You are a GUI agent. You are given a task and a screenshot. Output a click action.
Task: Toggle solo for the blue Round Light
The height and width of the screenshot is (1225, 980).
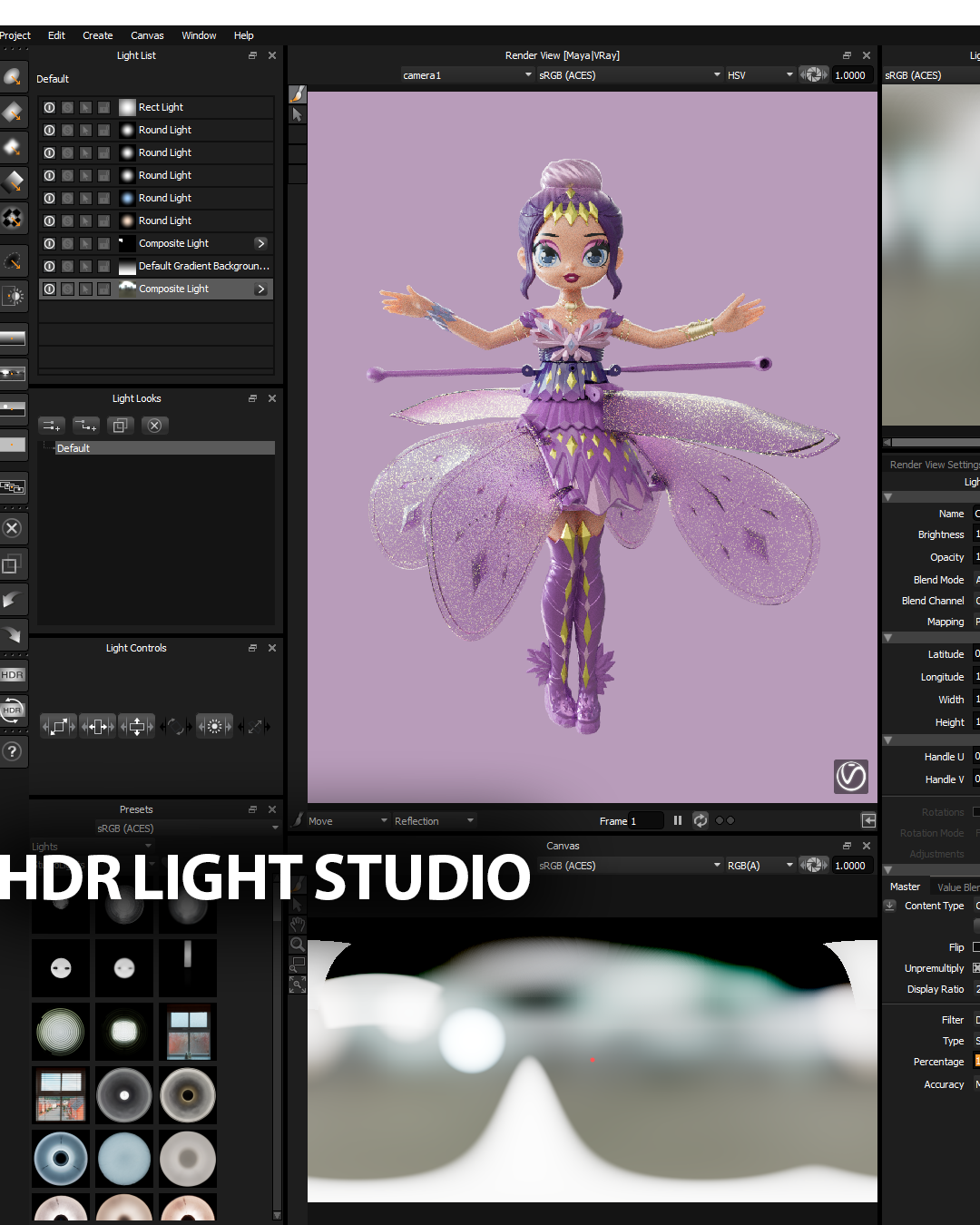click(x=67, y=198)
